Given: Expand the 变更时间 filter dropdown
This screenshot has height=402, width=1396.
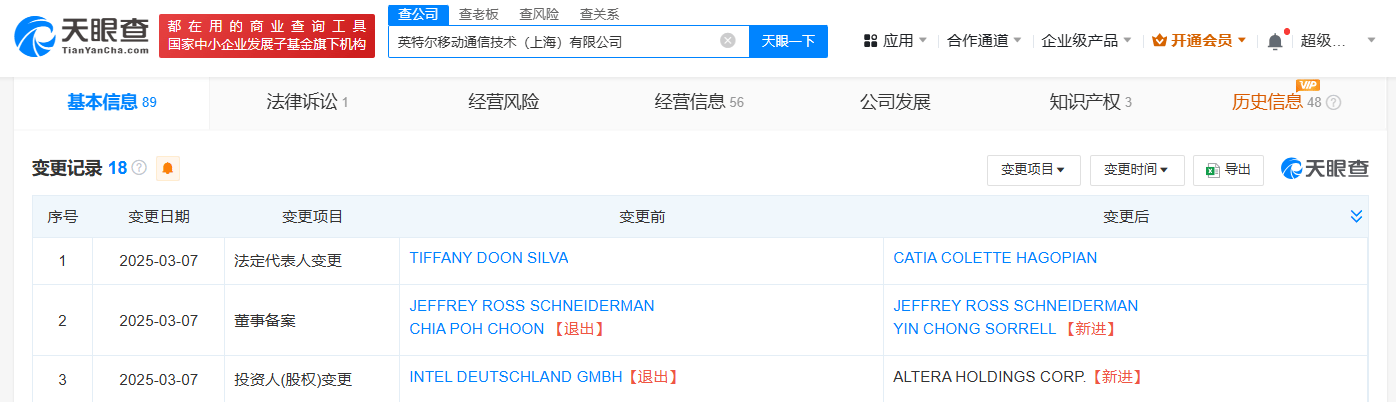Looking at the screenshot, I should pos(1137,170).
